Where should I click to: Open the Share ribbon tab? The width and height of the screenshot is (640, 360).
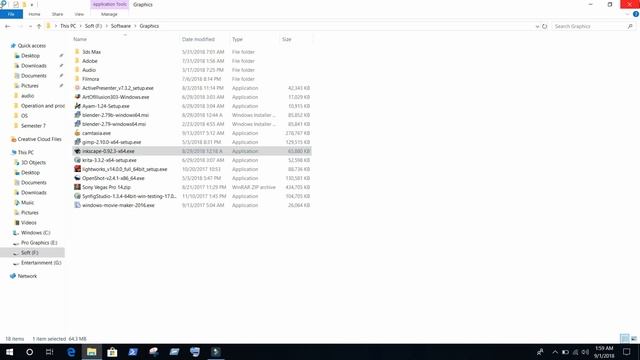point(58,14)
